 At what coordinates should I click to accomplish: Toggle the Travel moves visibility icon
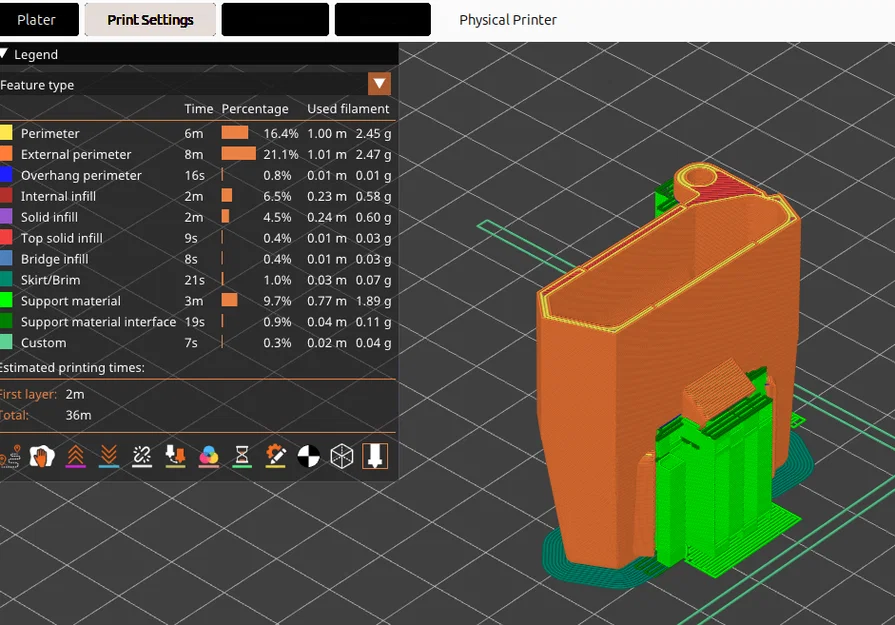click(x=10, y=456)
